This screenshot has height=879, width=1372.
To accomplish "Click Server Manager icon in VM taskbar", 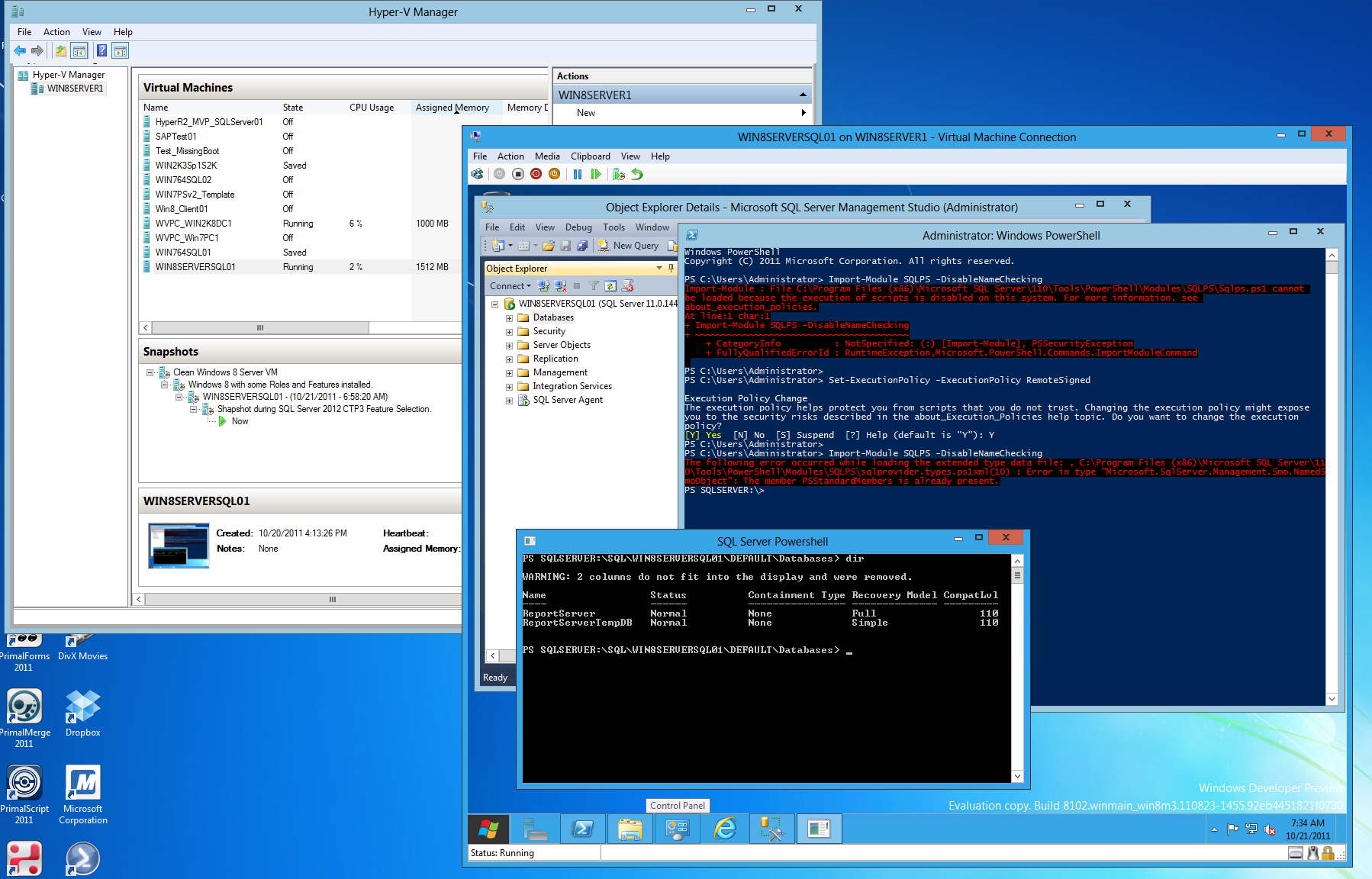I will [535, 829].
